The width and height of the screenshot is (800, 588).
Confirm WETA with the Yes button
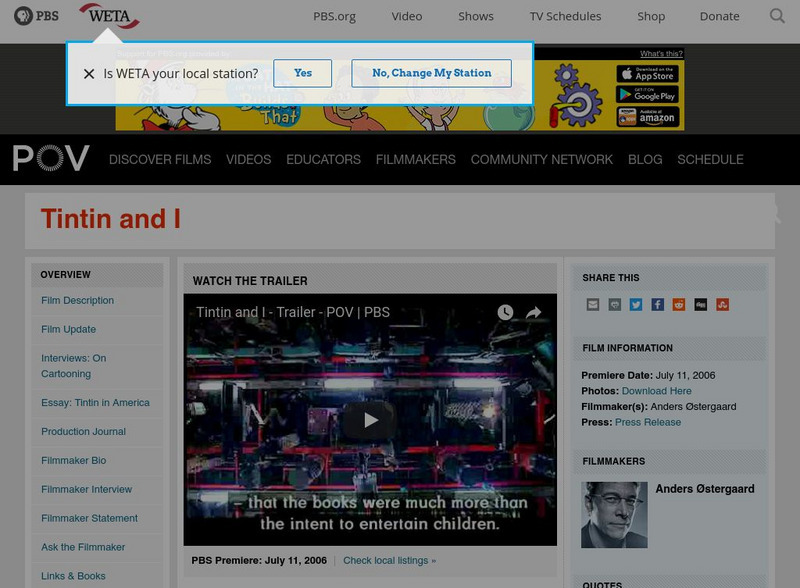(302, 73)
